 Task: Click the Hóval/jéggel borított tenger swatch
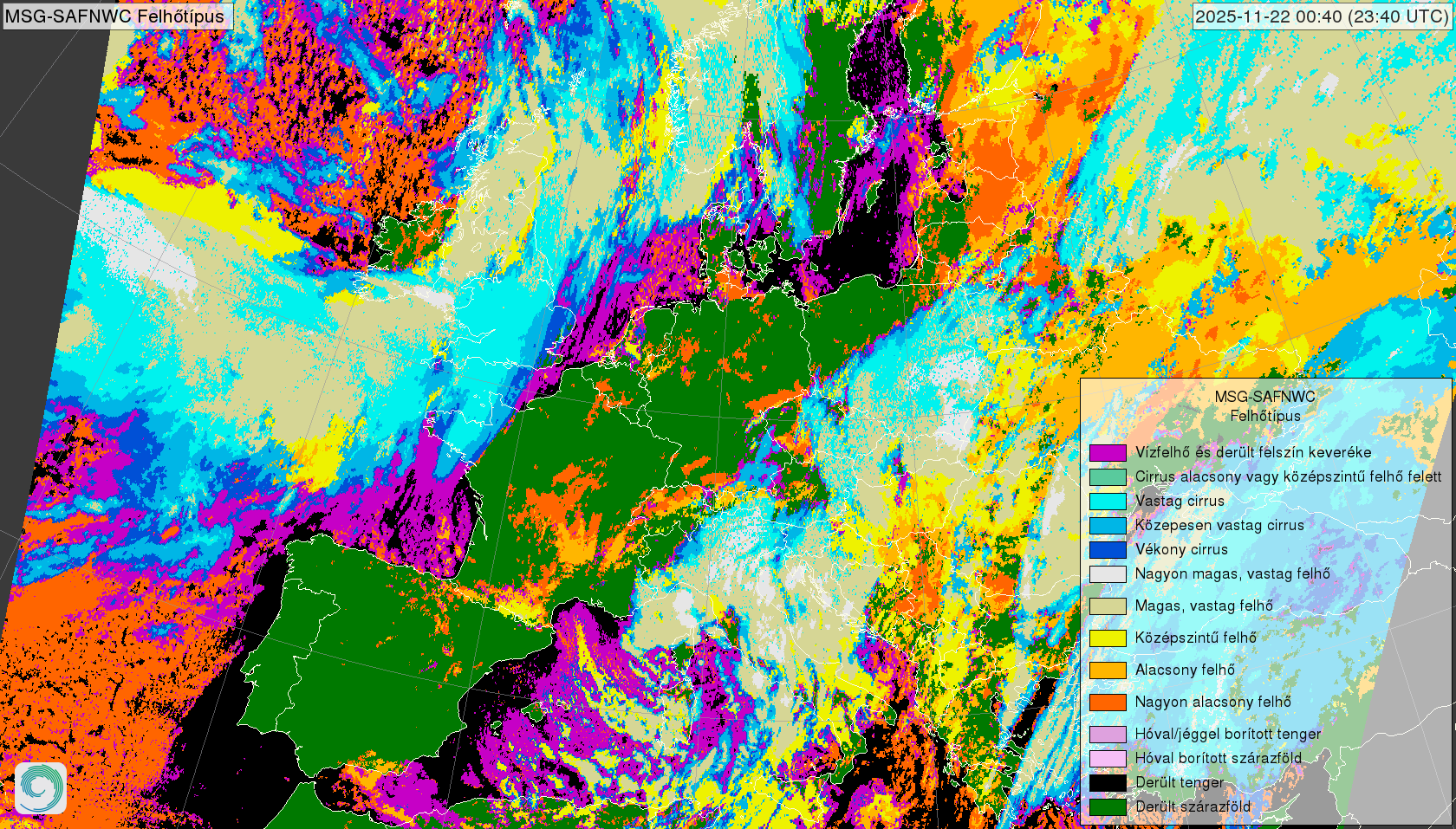pyautogui.click(x=1107, y=734)
